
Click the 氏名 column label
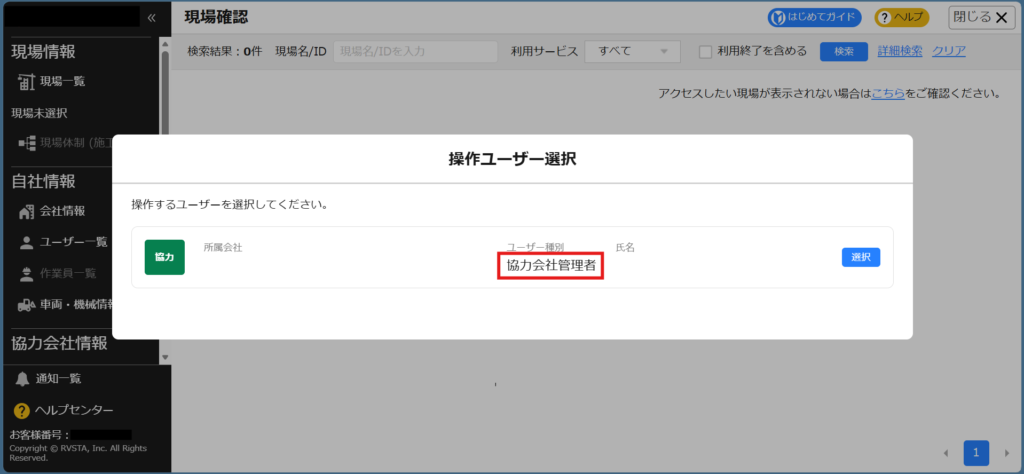coord(626,247)
